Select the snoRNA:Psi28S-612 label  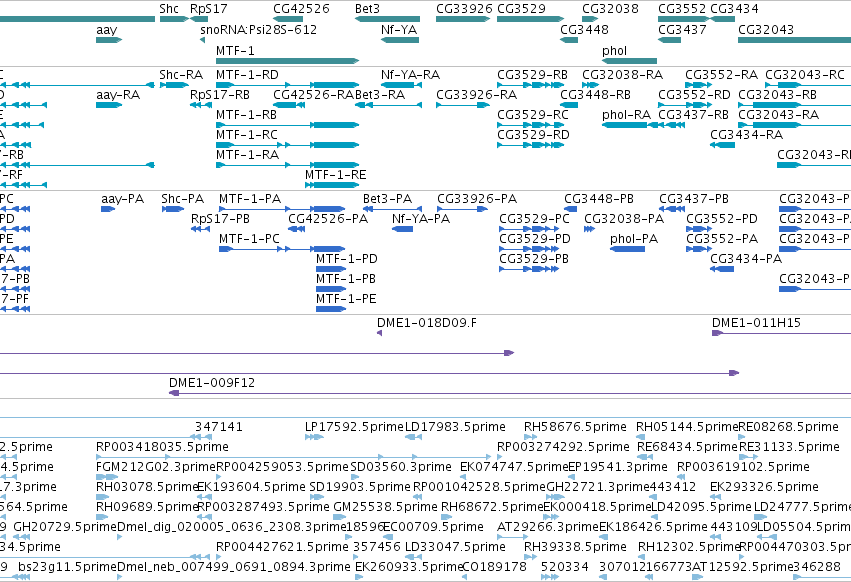pyautogui.click(x=258, y=29)
